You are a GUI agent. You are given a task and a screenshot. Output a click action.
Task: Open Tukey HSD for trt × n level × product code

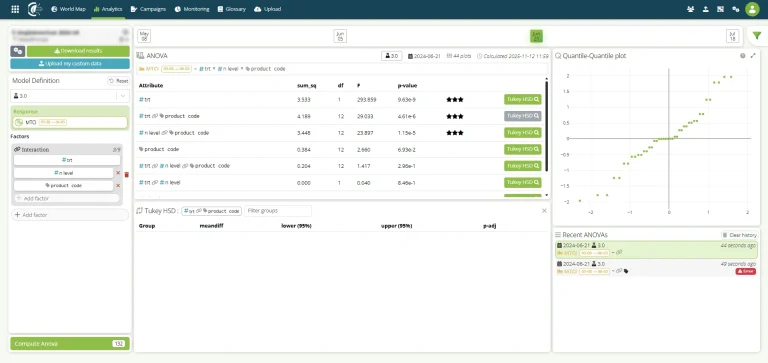pyautogui.click(x=523, y=166)
